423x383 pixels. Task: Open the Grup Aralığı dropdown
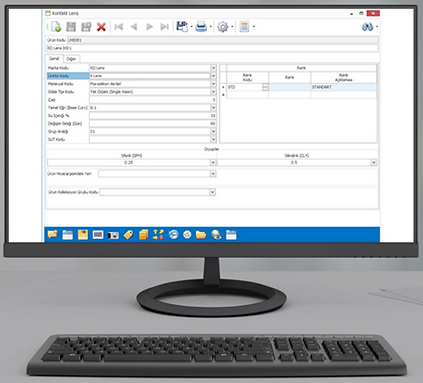point(213,132)
